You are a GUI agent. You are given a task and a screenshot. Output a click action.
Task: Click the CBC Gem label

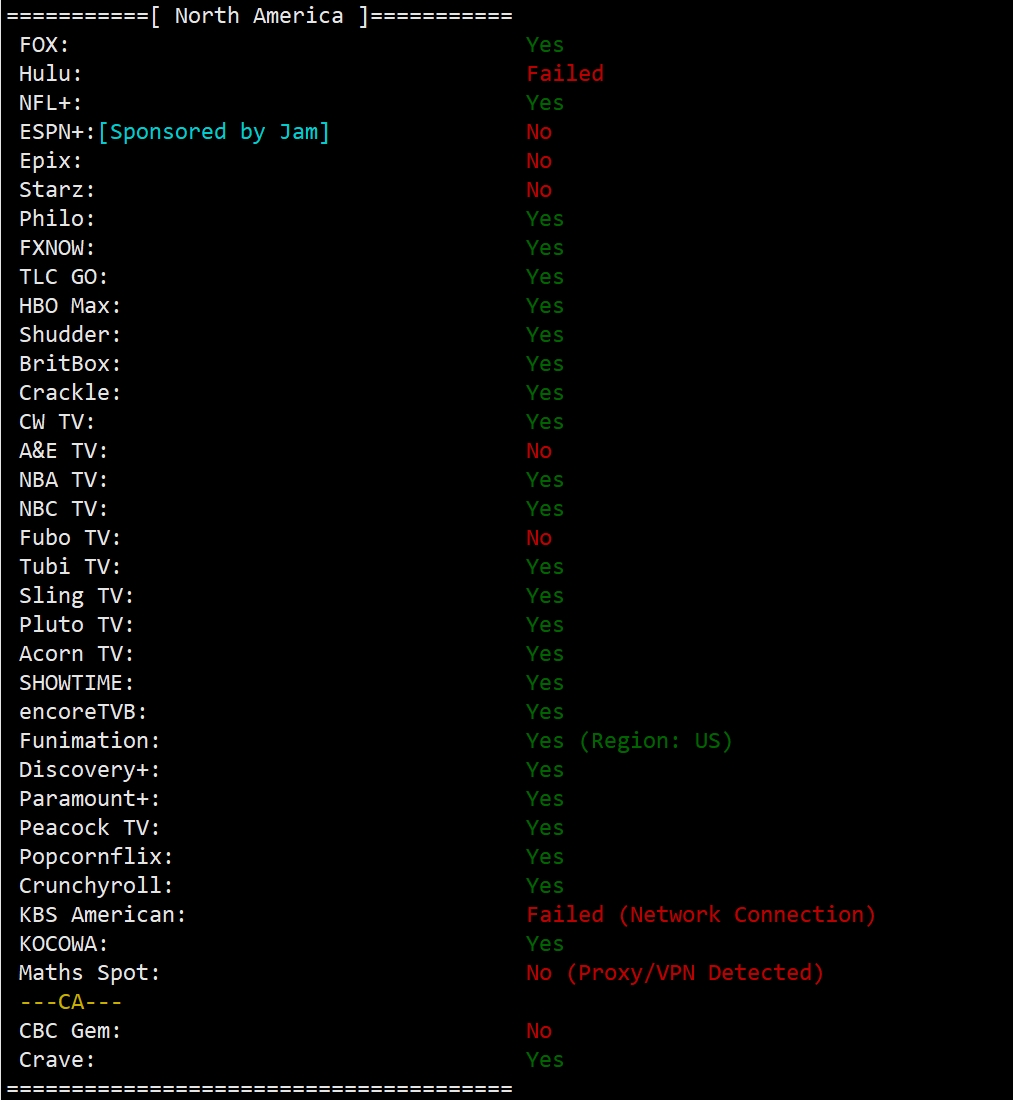coord(69,1031)
